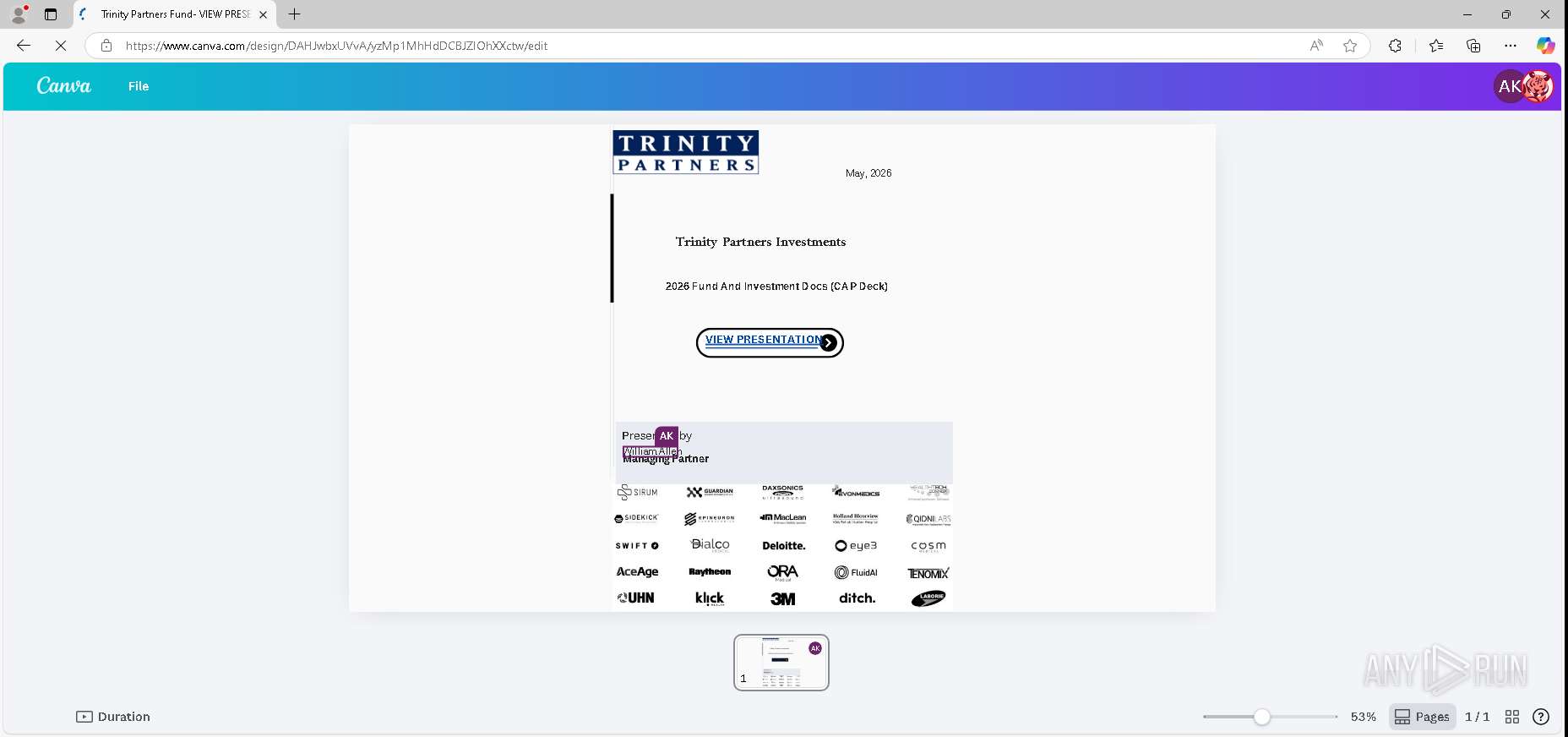
Task: Click the SIRUM logo
Action: tap(637, 492)
